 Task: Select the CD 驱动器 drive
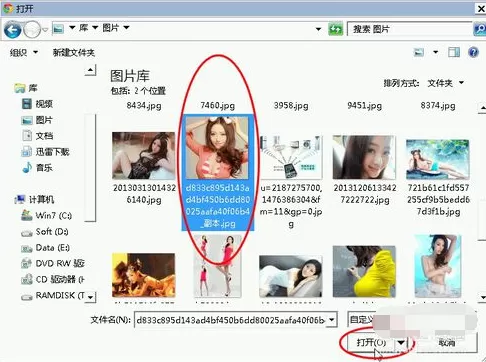[x=52, y=279]
